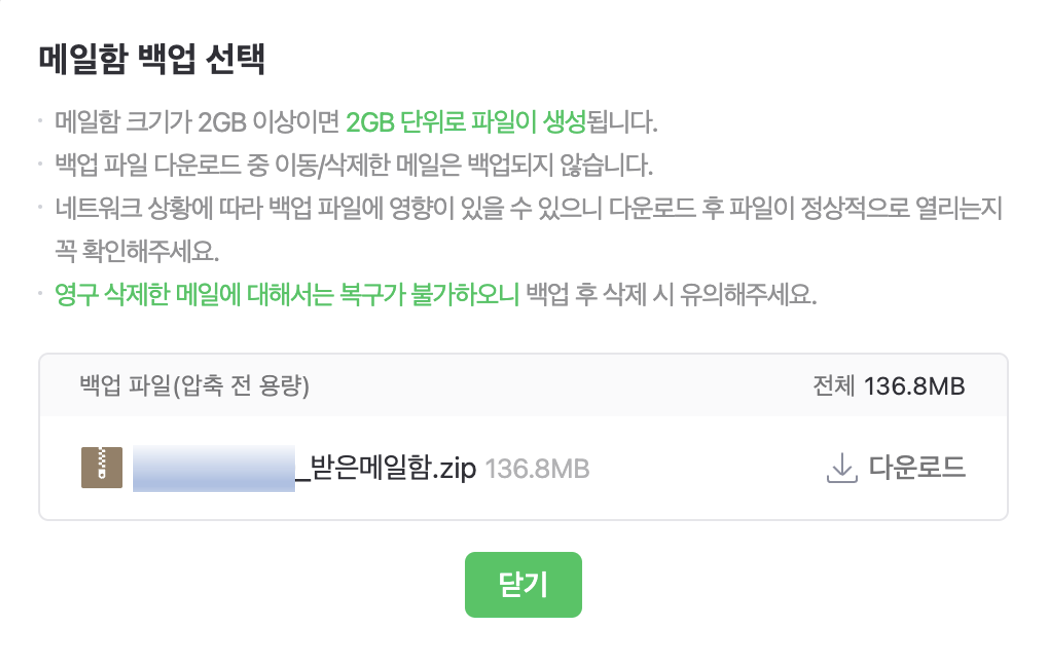Click the 전체 136.8MB total size value
This screenshot has width=1042, height=658.
[x=914, y=386]
